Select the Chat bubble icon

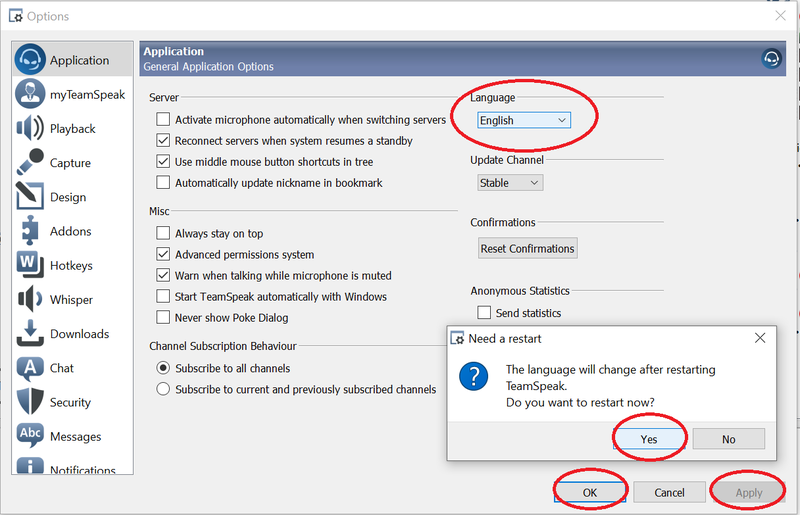click(30, 367)
